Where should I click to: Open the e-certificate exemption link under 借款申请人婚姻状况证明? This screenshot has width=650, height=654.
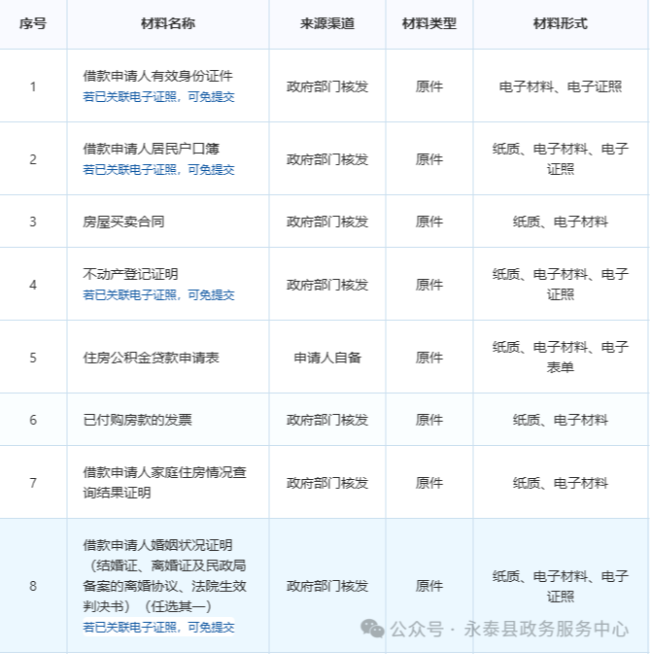click(x=159, y=627)
